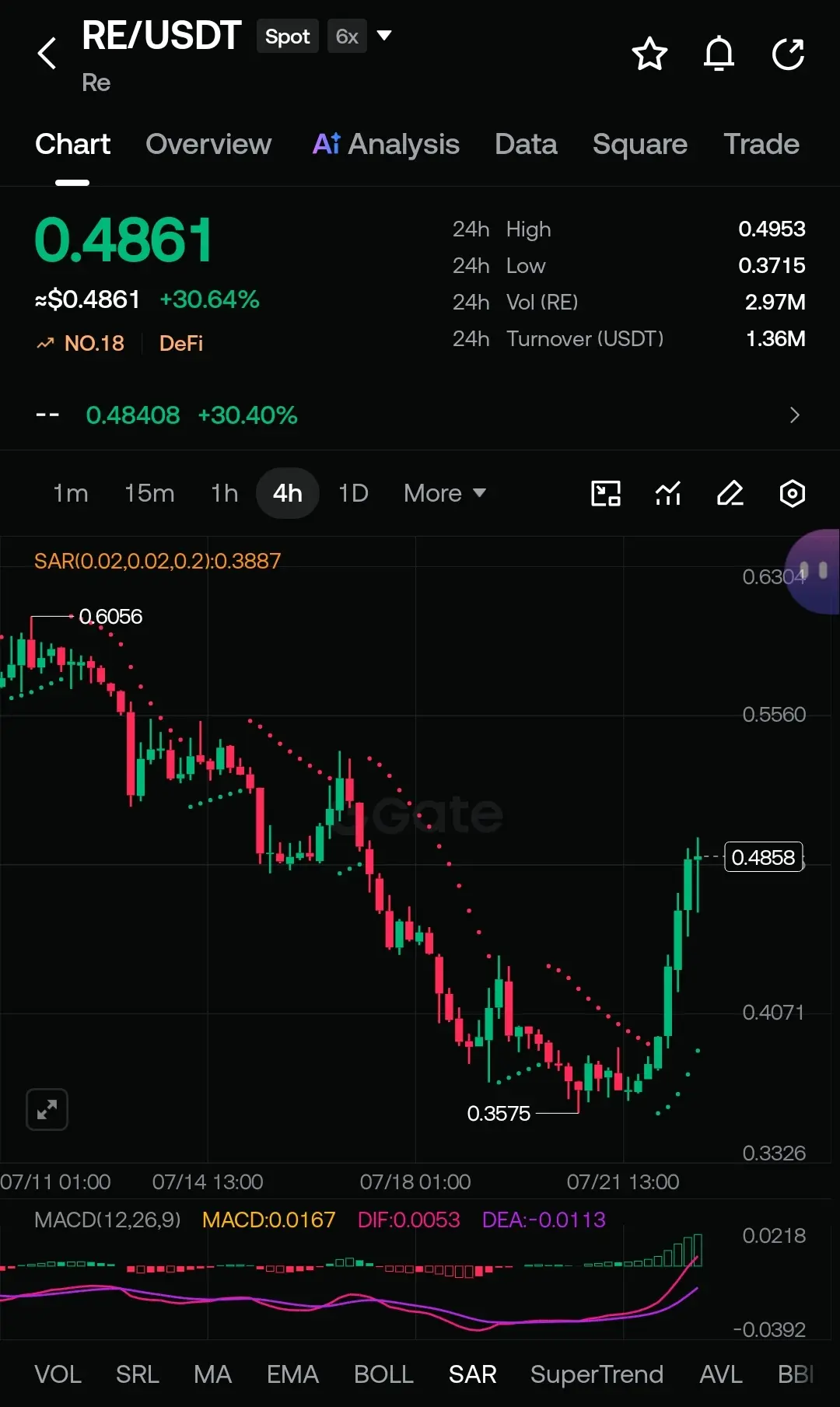Select the 15m timeframe

pos(149,493)
